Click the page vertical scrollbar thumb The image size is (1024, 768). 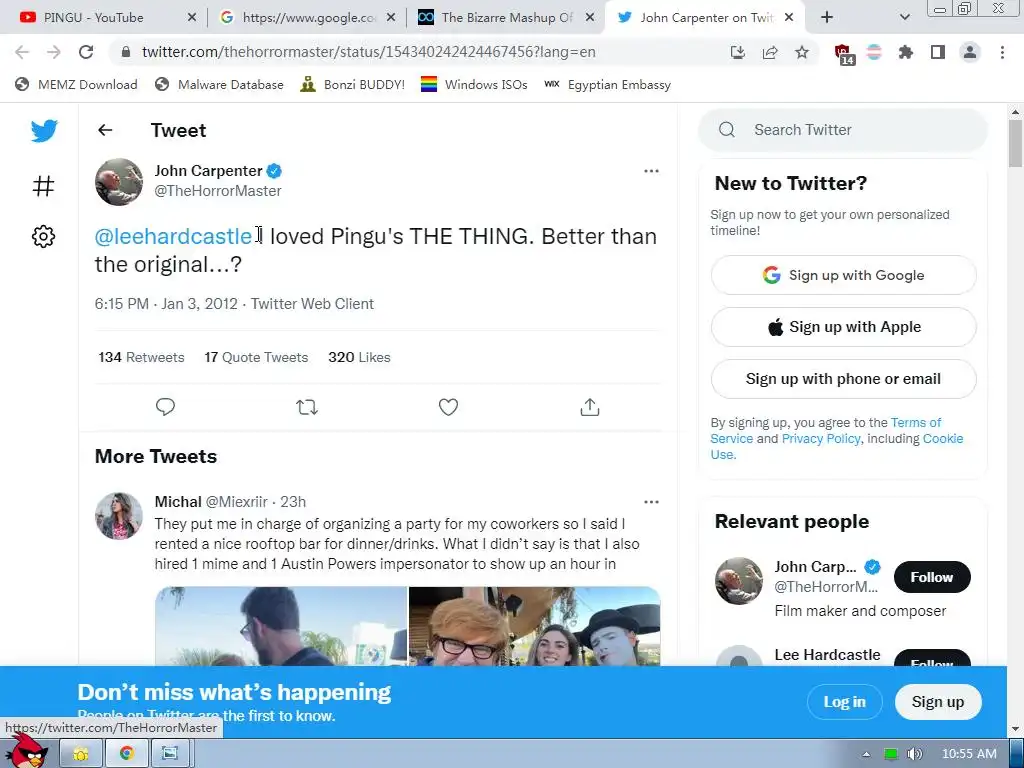[x=1015, y=143]
